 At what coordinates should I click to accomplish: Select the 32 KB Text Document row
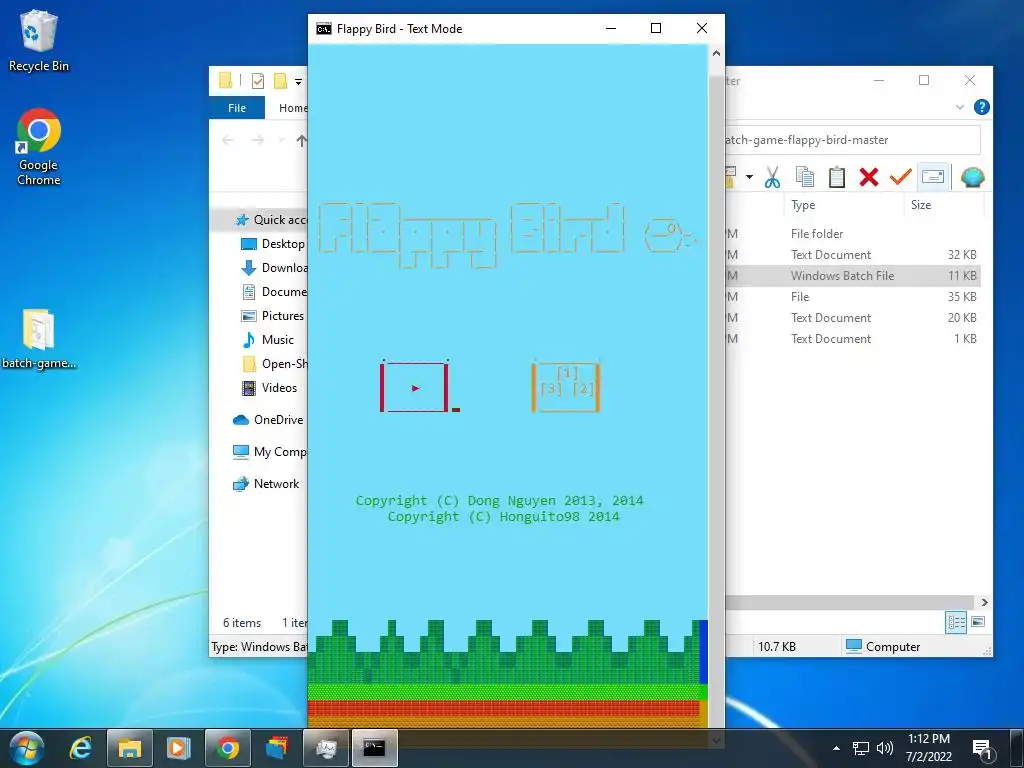852,255
